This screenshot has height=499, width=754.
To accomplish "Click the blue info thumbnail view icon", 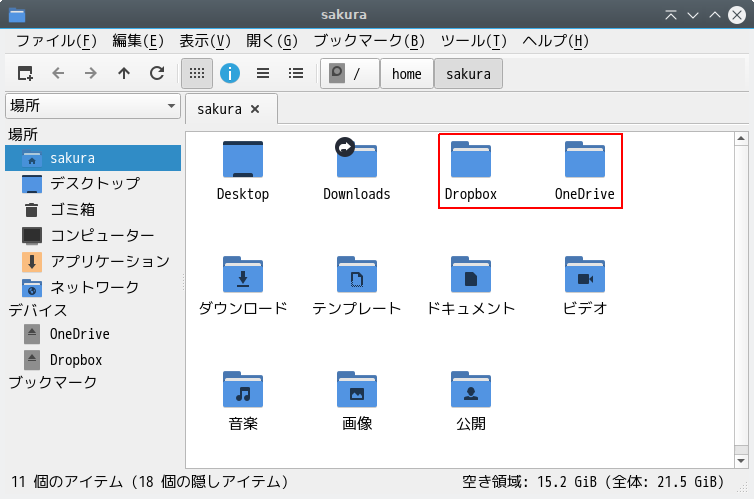I will [x=230, y=73].
